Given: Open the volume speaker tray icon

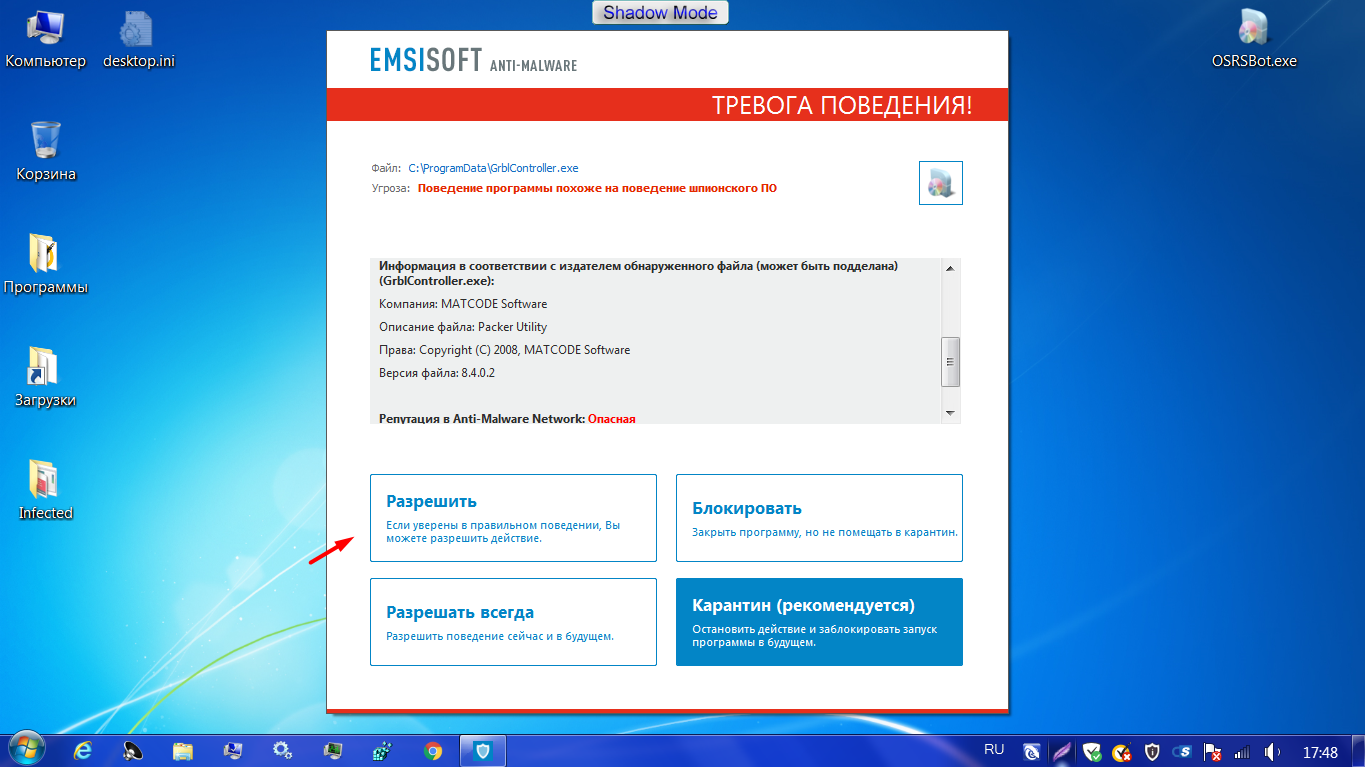Looking at the screenshot, I should 1273,751.
